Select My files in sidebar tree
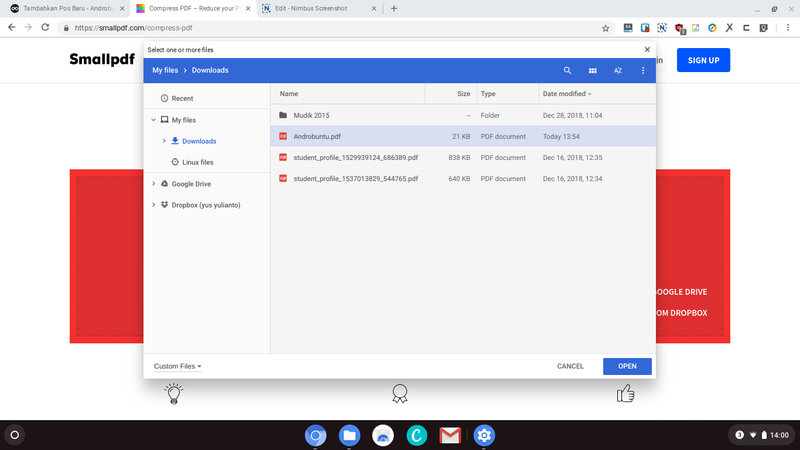800x450 pixels. coord(184,120)
